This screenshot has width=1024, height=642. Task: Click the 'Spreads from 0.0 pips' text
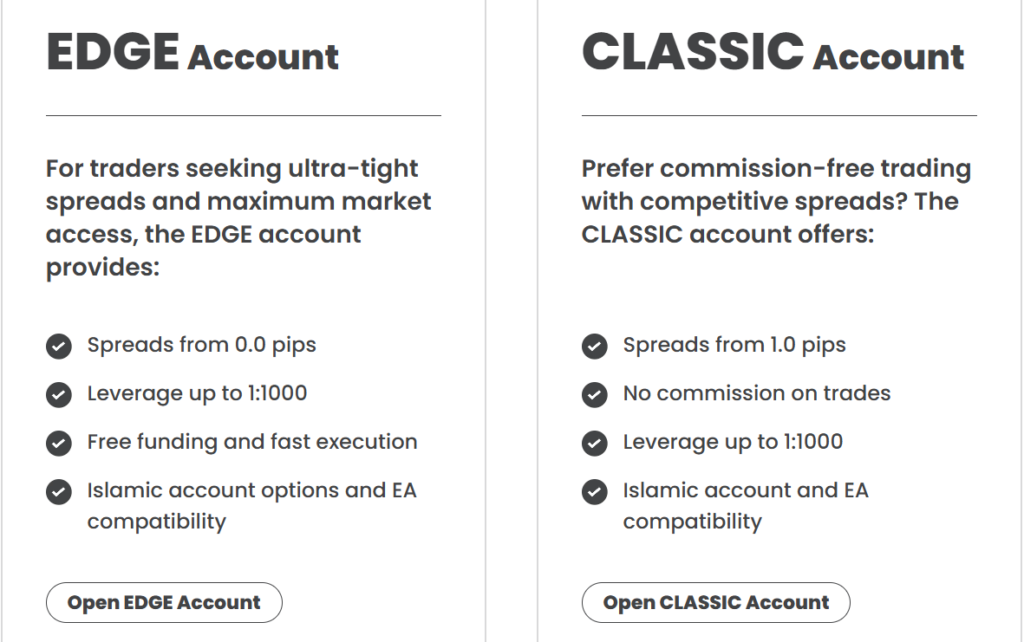coord(201,345)
